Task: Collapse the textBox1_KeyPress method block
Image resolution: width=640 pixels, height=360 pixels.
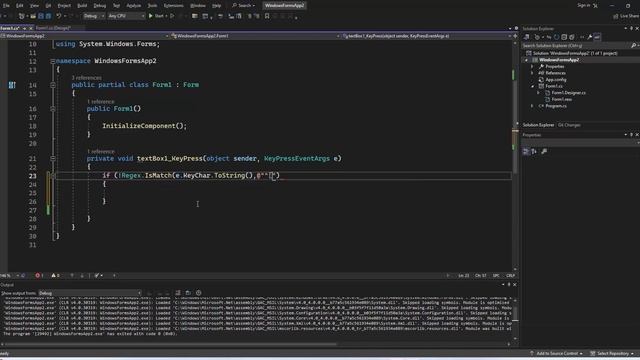Action: 53,158
